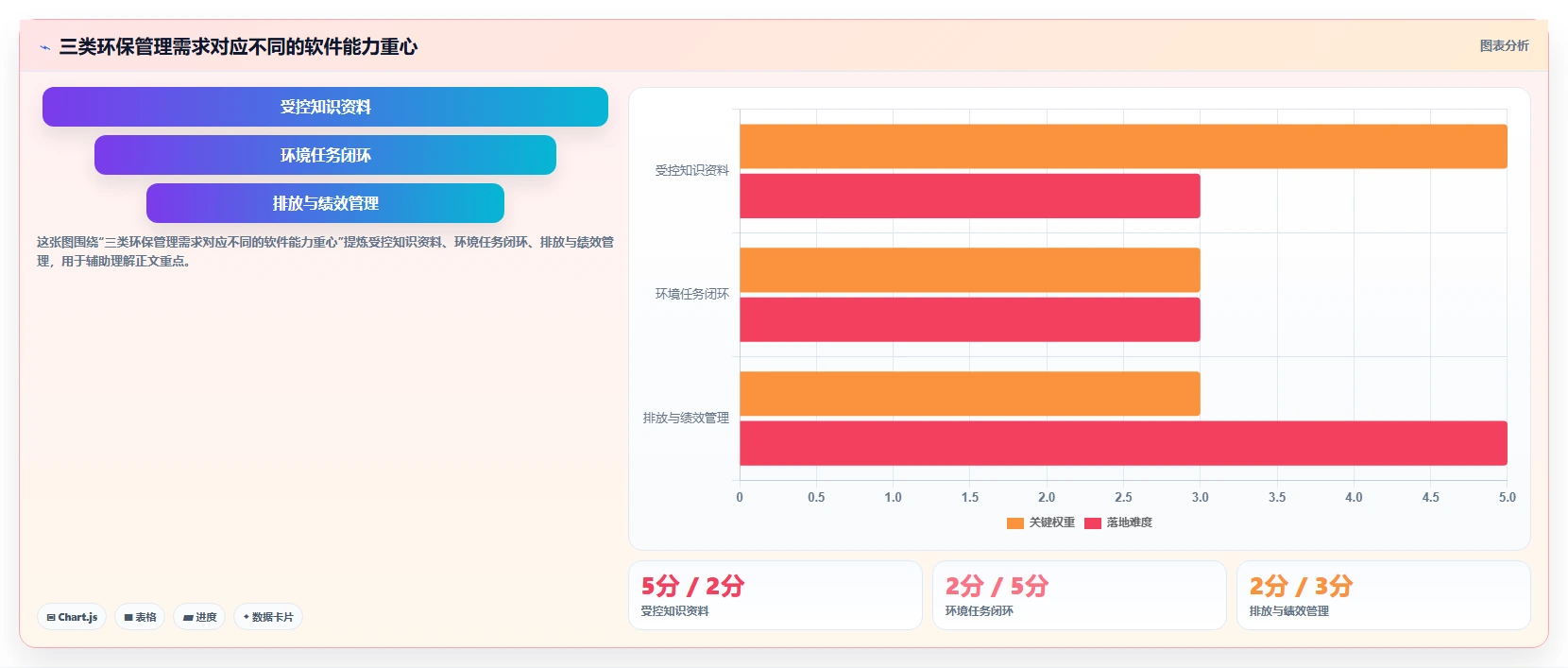
Task: Toggle the 落地难度 legend item
Action: [1118, 522]
